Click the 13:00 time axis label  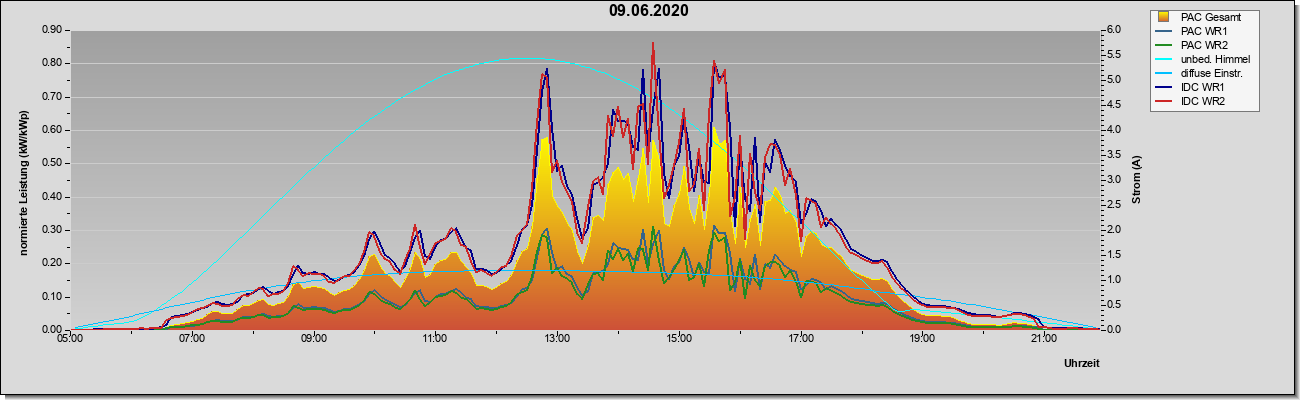click(x=557, y=339)
